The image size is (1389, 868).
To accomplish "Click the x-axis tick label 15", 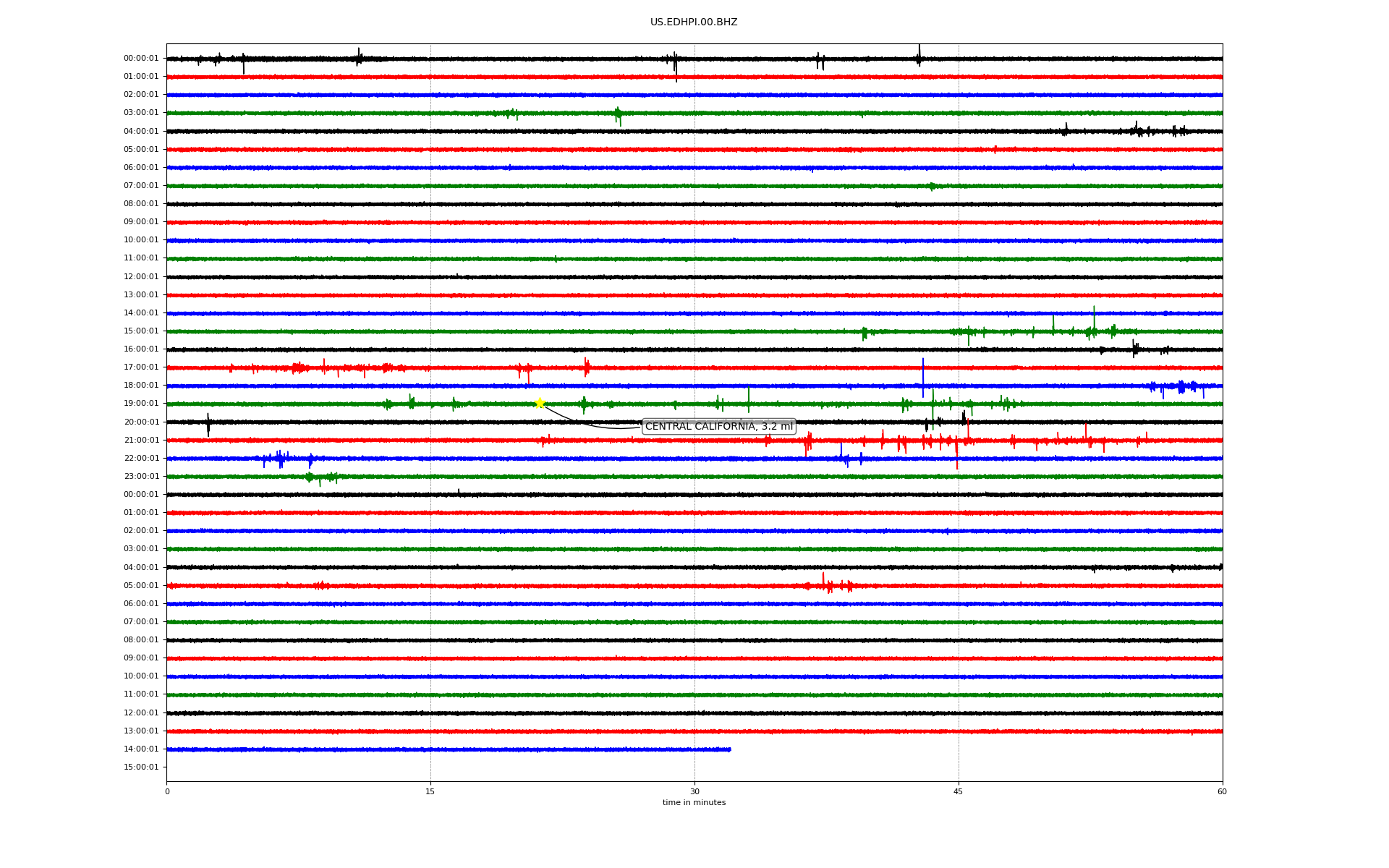I will click(430, 791).
